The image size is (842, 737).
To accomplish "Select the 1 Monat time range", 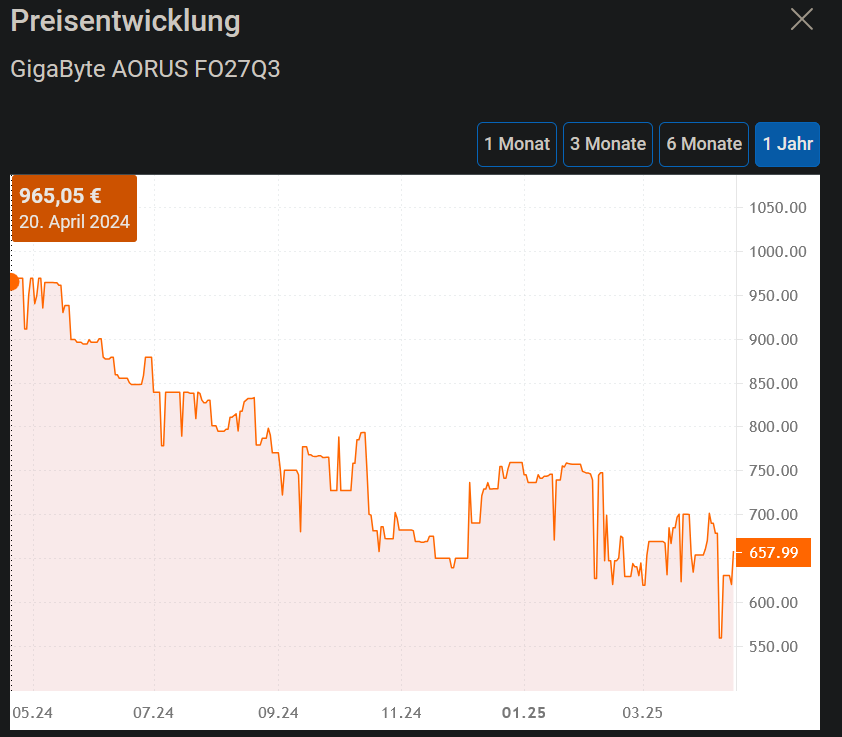I will [516, 144].
